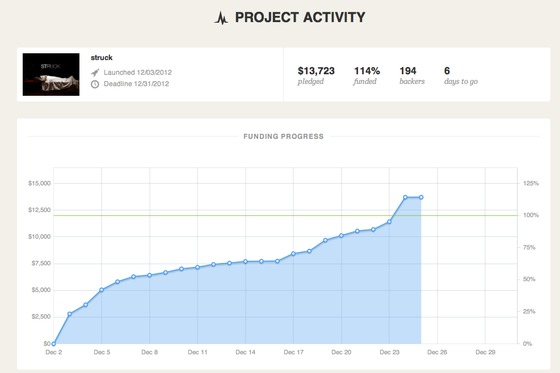The height and width of the screenshot is (373, 560).
Task: Select the final data point on the chart
Action: pyautogui.click(x=421, y=197)
